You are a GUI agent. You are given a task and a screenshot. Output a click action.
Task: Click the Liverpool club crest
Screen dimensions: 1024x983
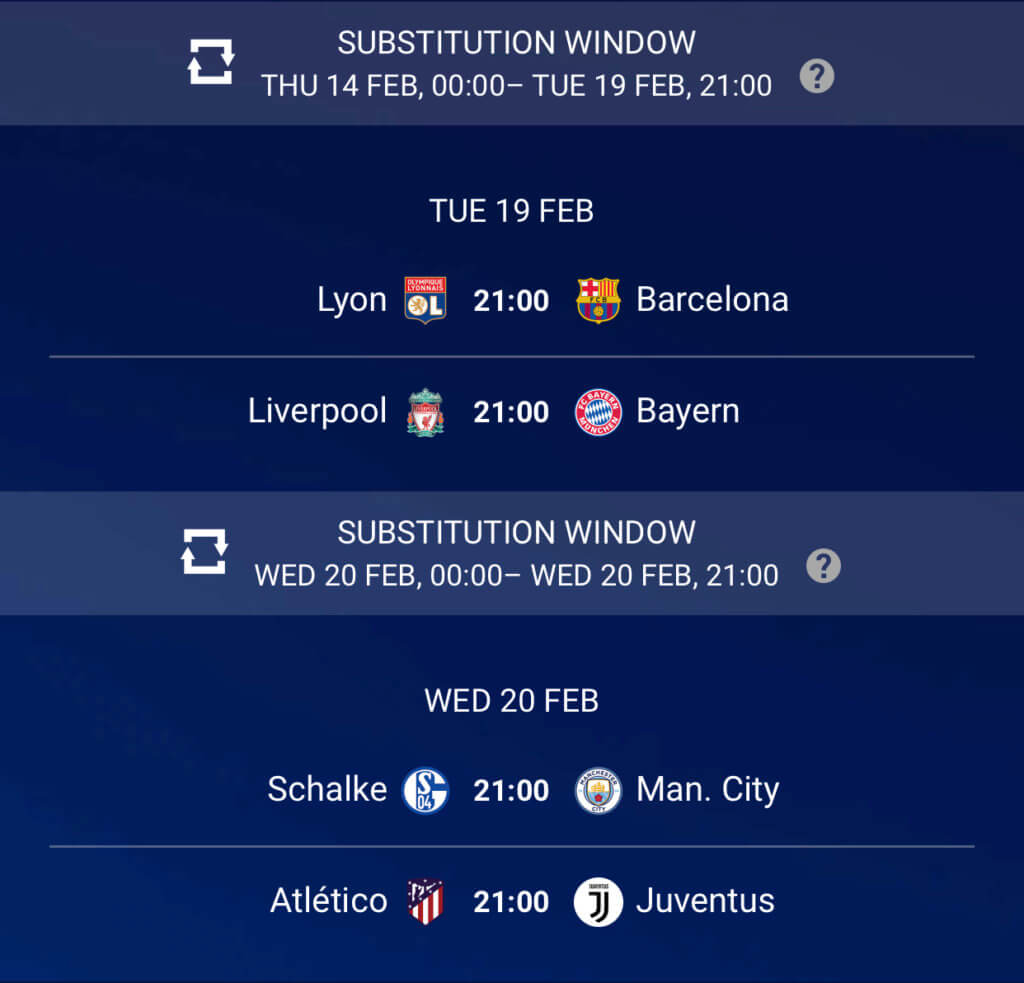tap(425, 412)
